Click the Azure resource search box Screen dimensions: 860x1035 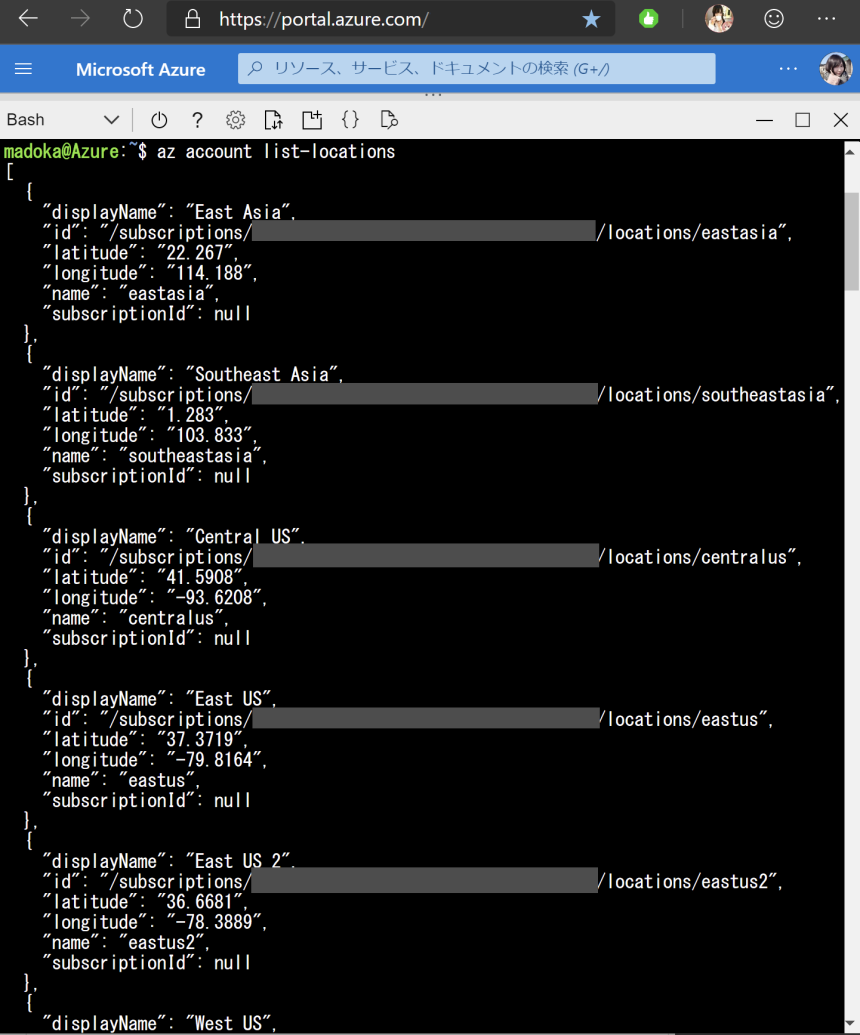(x=476, y=68)
